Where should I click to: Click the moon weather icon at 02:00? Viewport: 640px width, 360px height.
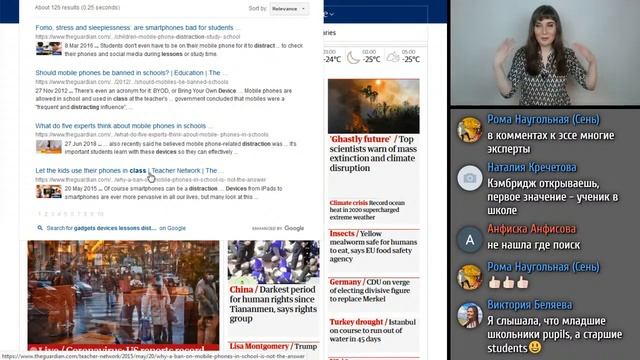pos(353,58)
